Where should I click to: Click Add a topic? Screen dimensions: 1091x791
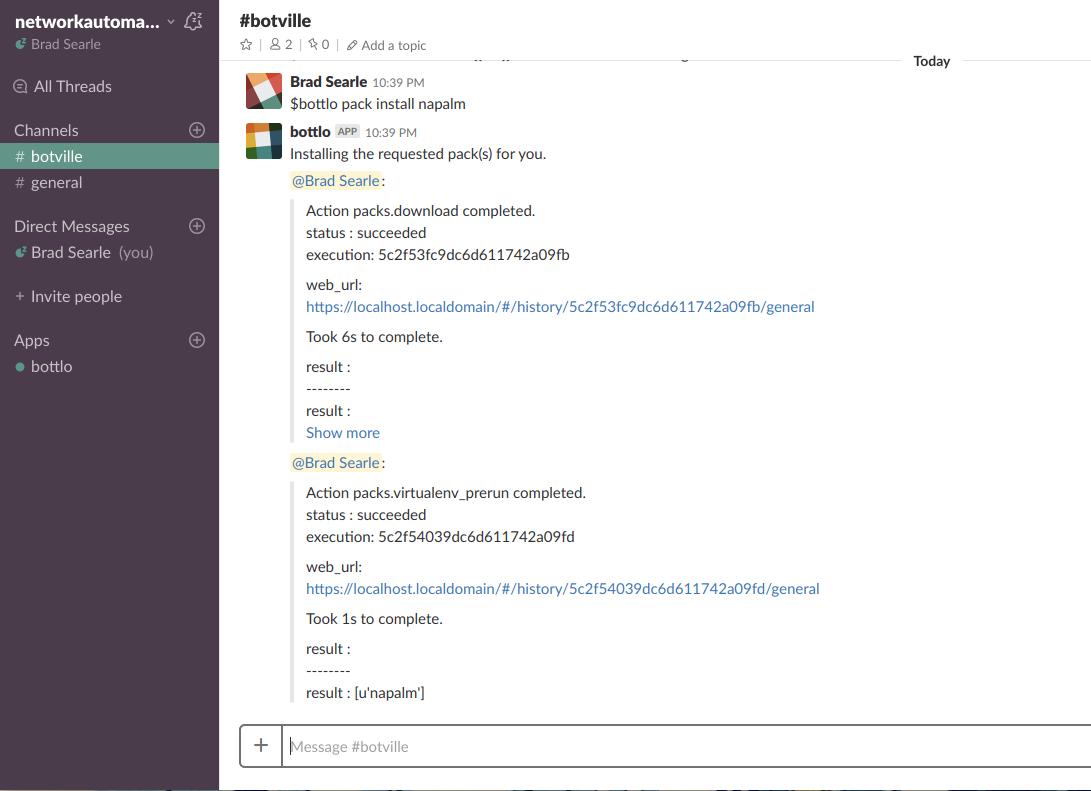[393, 45]
